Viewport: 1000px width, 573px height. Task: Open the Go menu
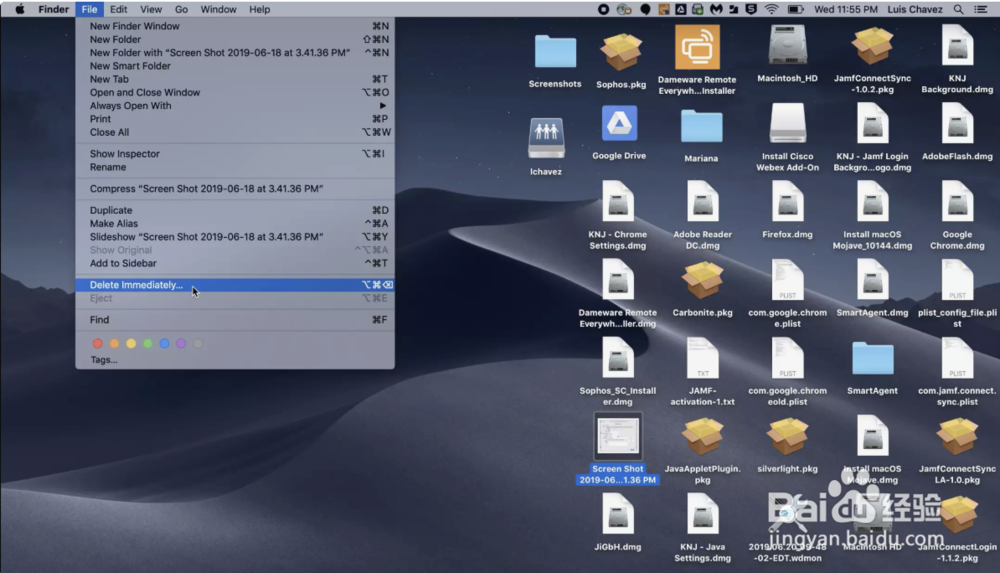[181, 9]
